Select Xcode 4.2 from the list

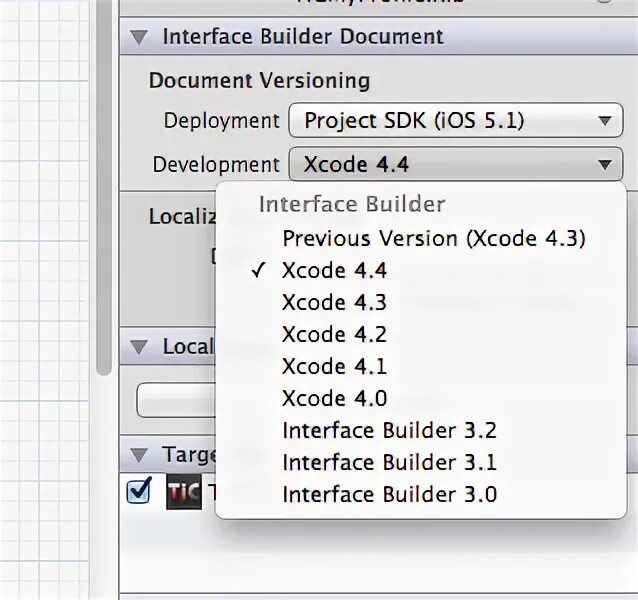tap(421, 334)
